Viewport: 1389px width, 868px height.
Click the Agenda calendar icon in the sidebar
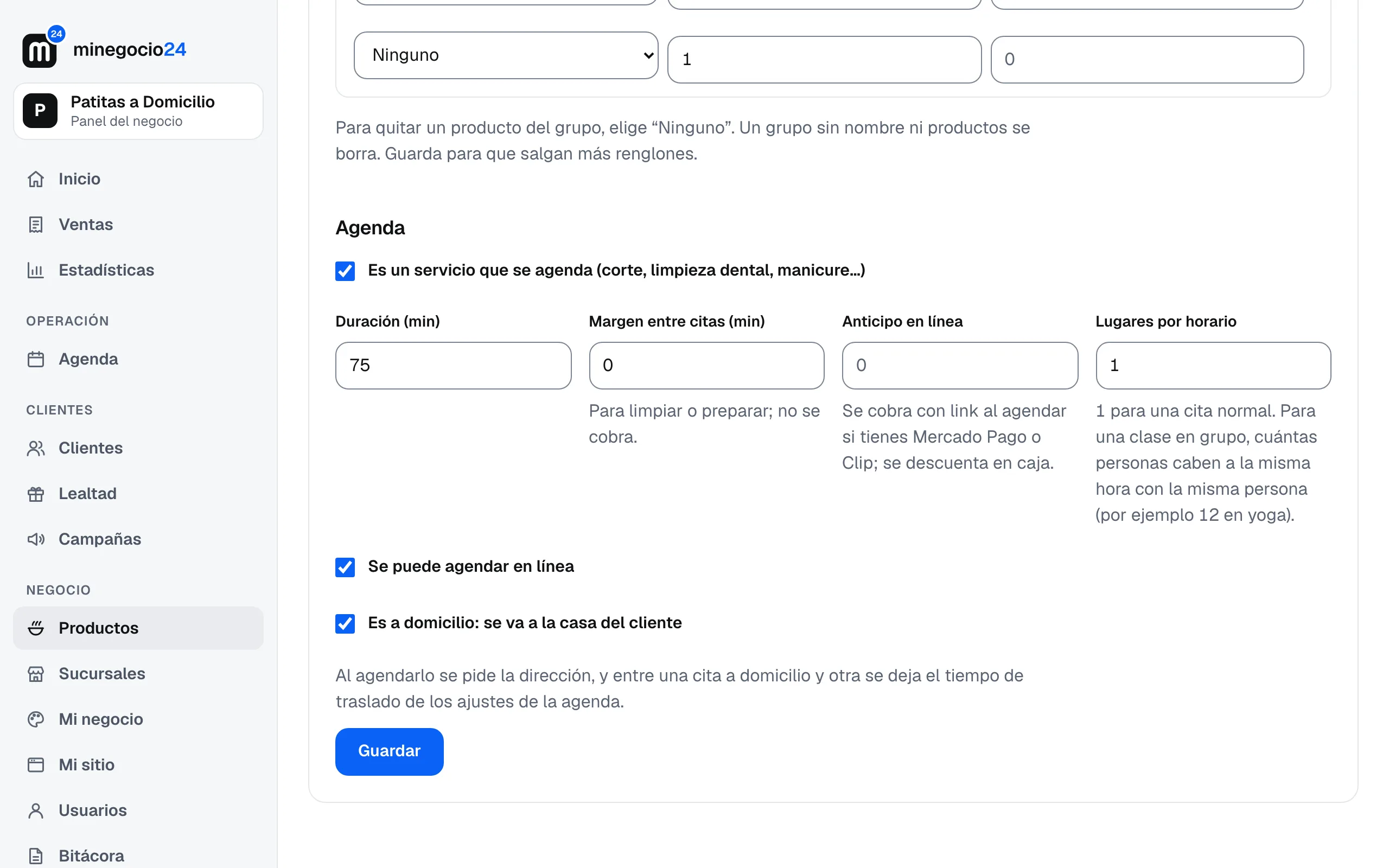pyautogui.click(x=36, y=359)
